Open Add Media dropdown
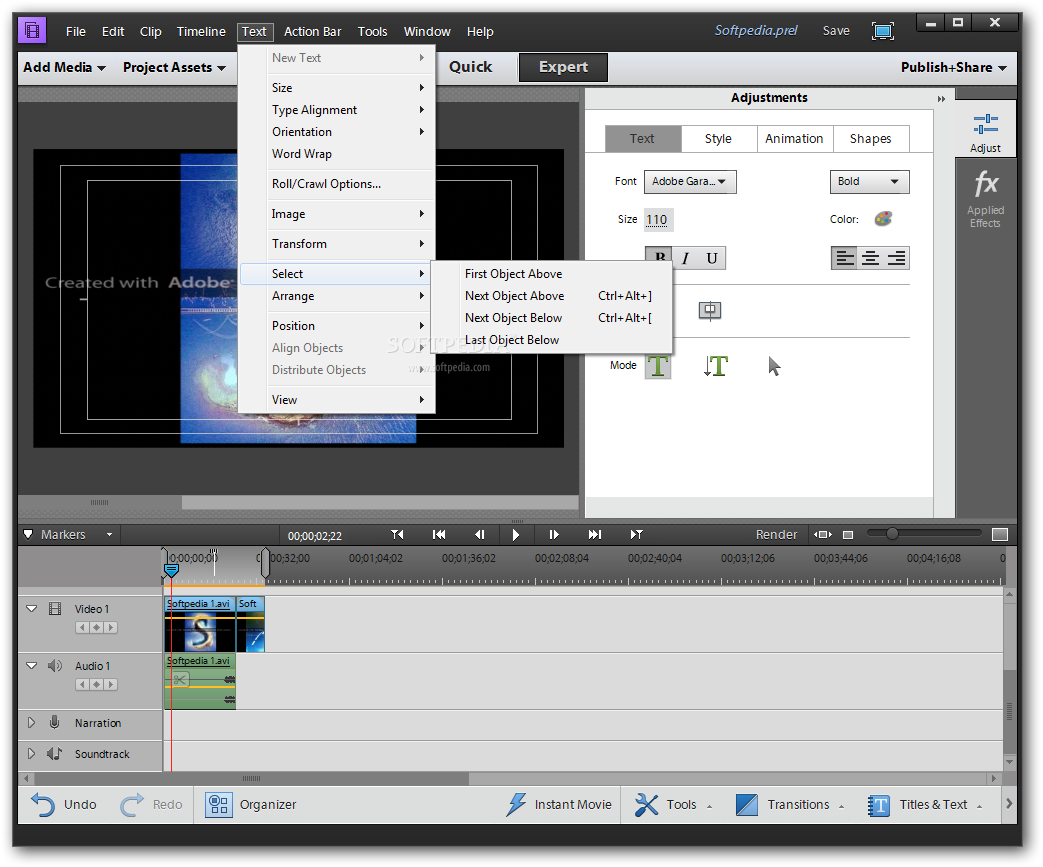This screenshot has width=1043, height=867. point(65,68)
